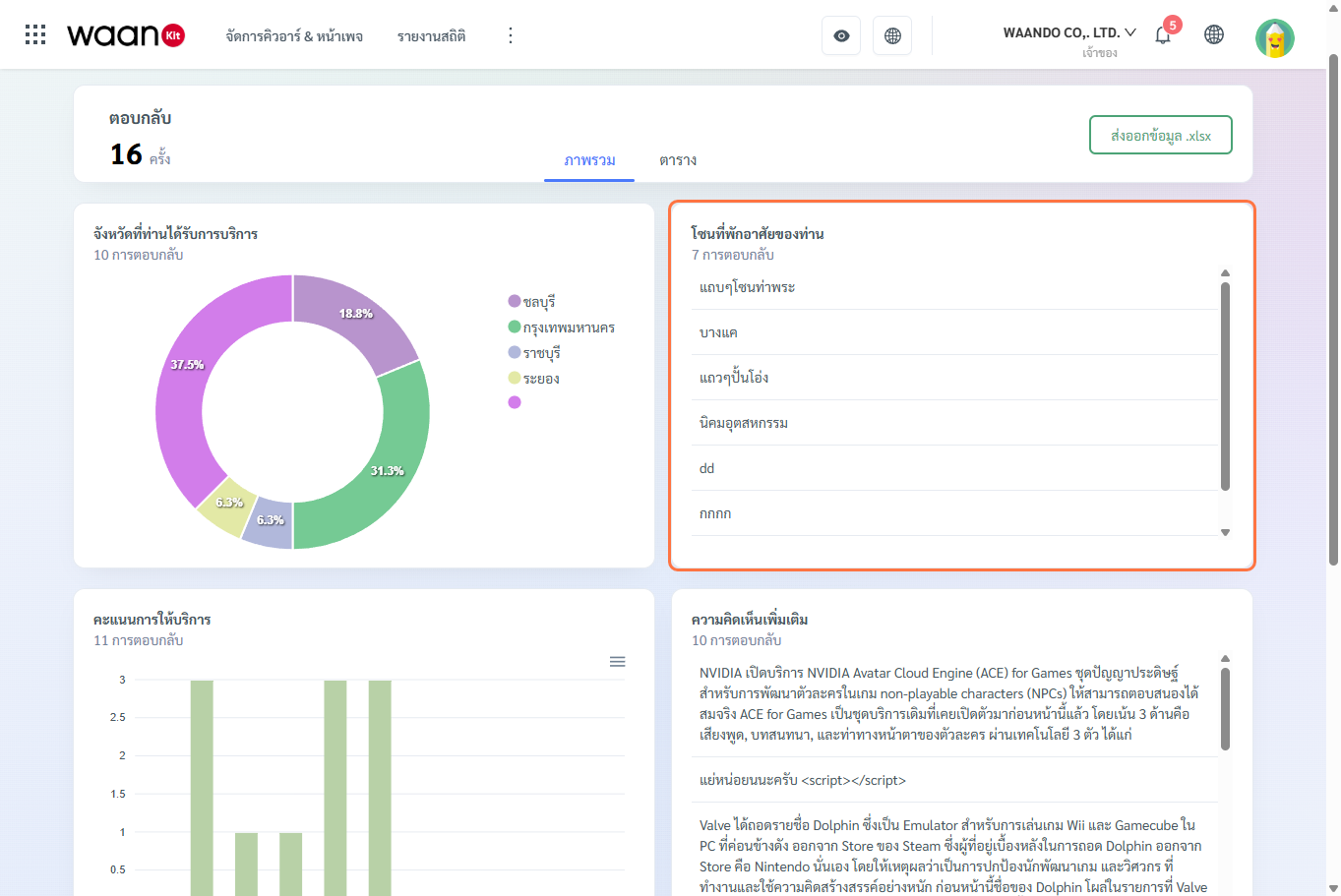
Task: Open the notification bell with badge 5
Action: tap(1164, 33)
